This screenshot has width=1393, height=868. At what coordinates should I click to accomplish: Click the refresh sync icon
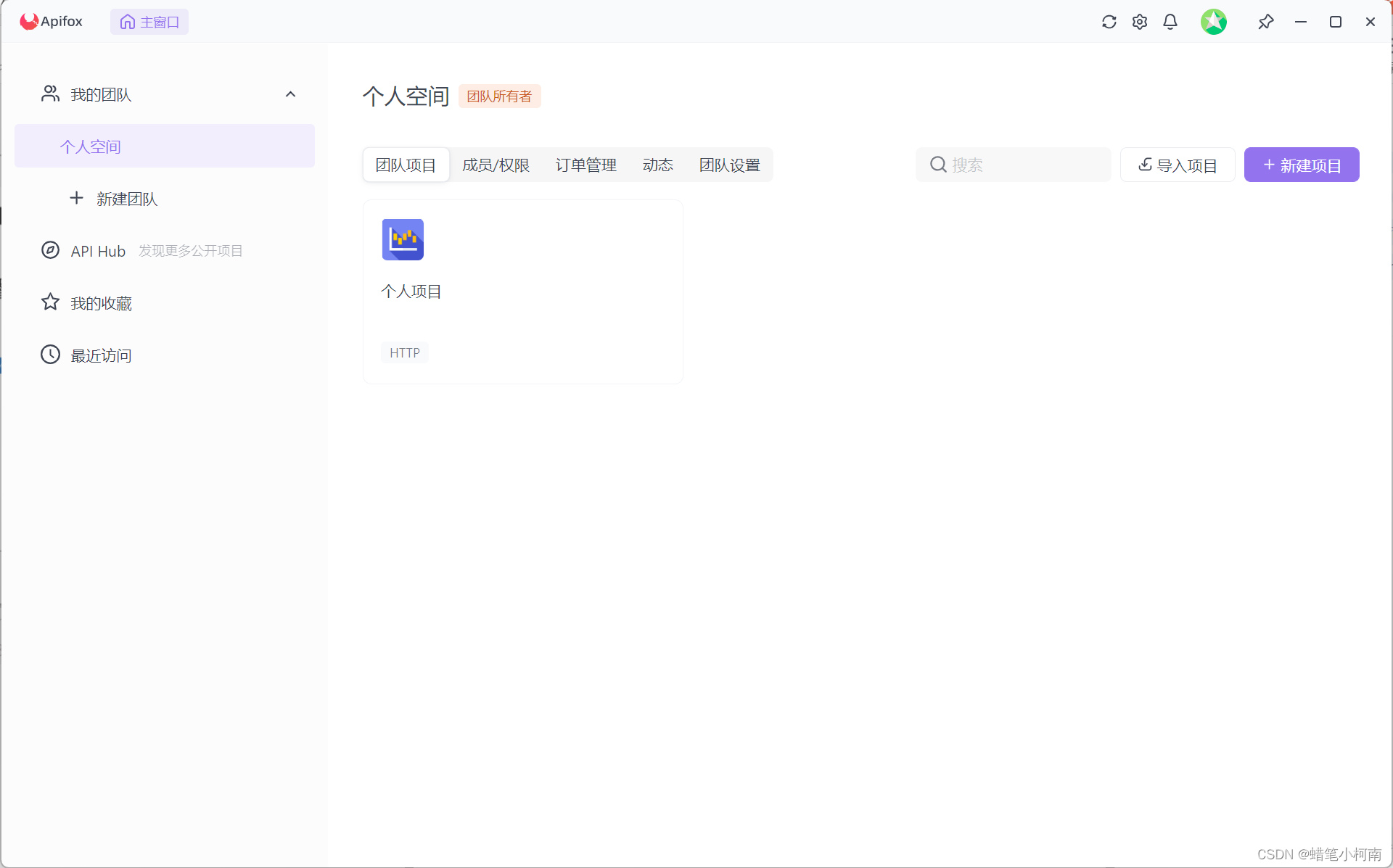(1109, 22)
